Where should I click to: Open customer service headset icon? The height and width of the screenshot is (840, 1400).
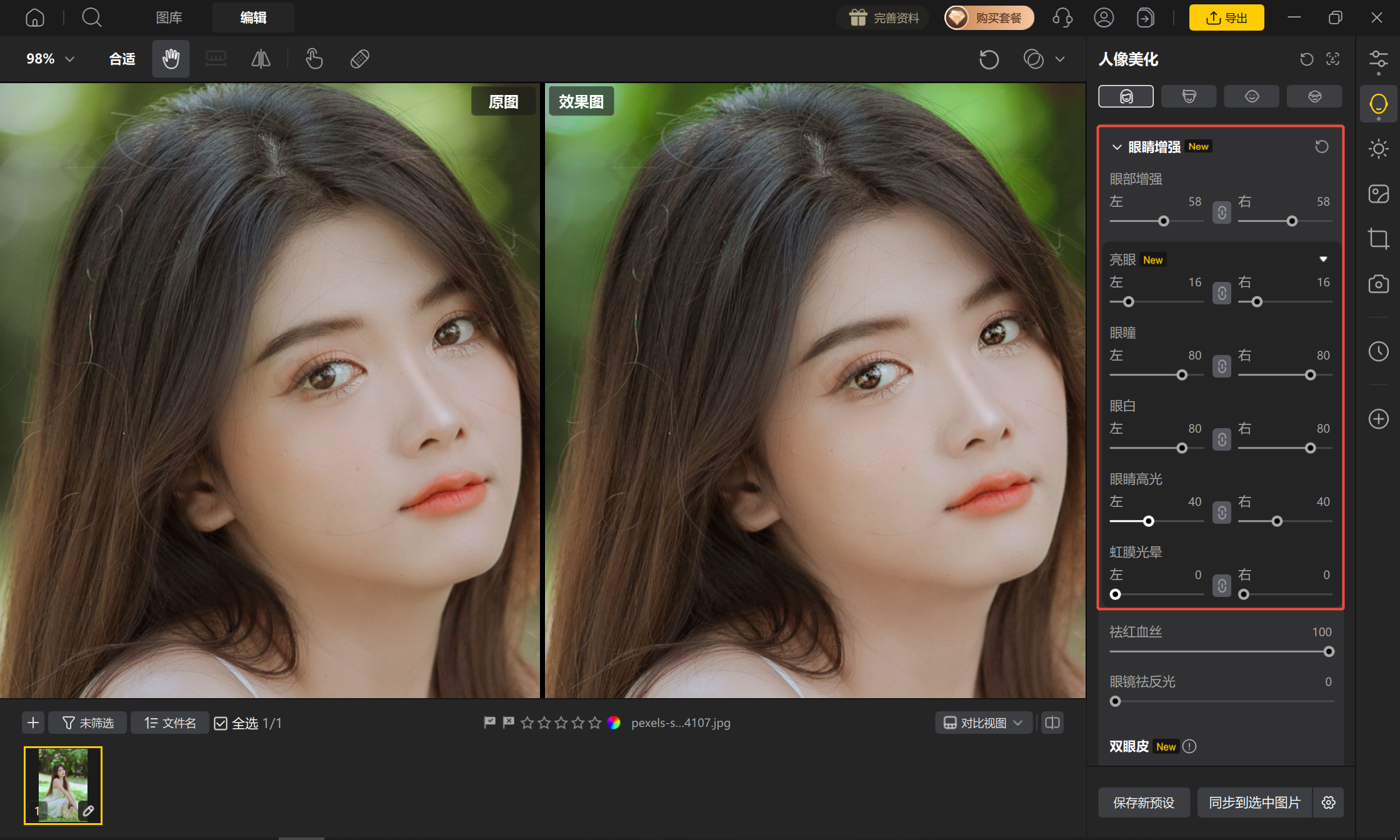point(1062,17)
